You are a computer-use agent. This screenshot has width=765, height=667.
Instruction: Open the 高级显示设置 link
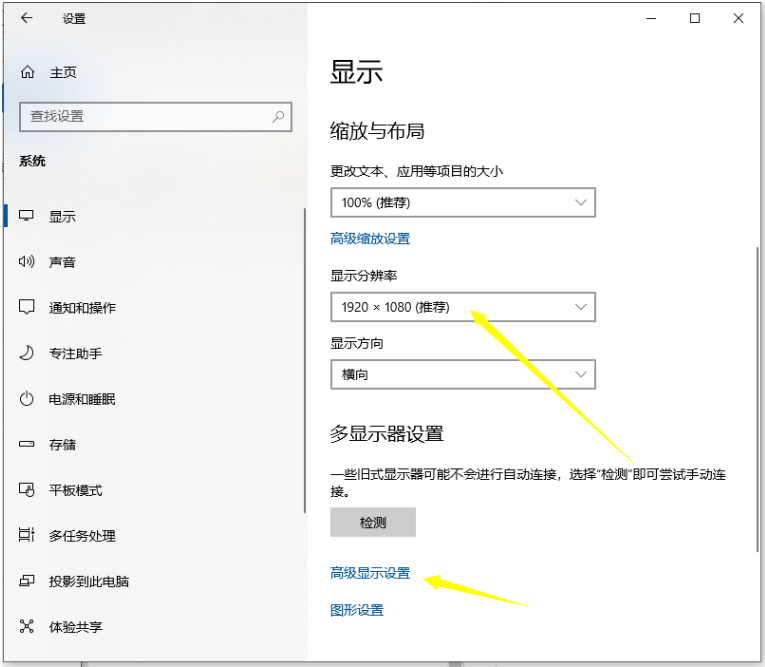point(370,573)
